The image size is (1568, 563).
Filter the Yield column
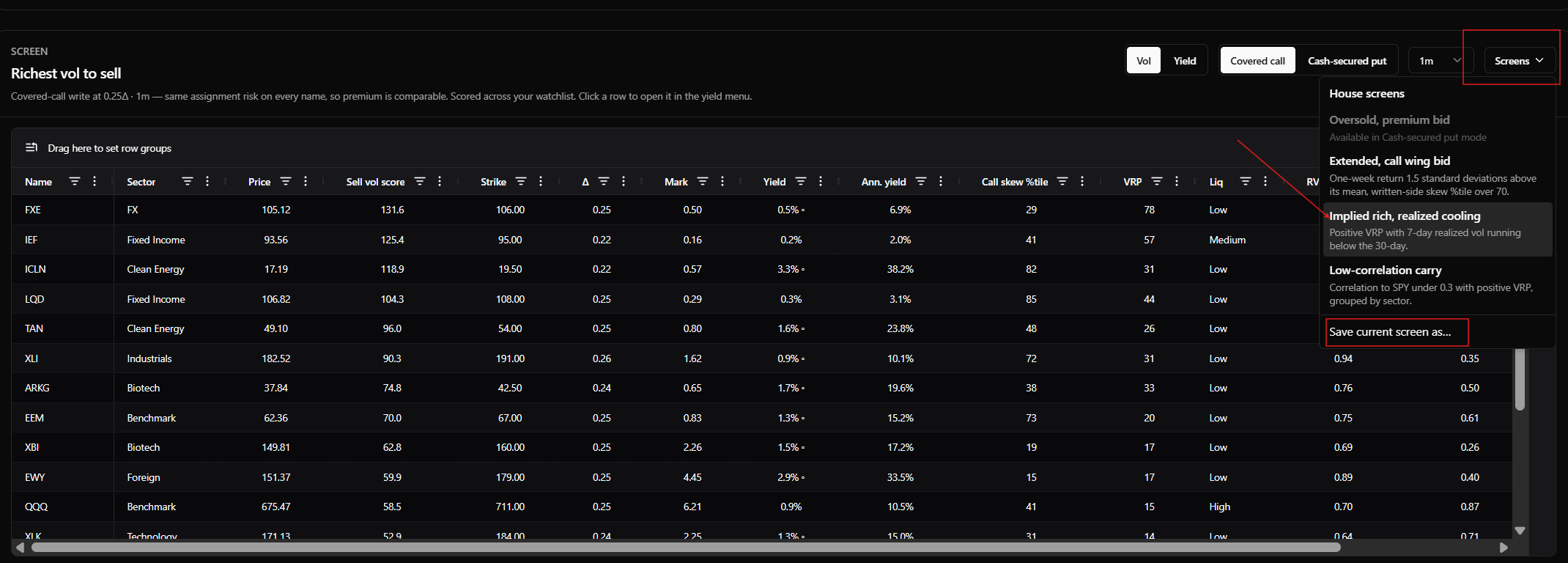tap(800, 181)
